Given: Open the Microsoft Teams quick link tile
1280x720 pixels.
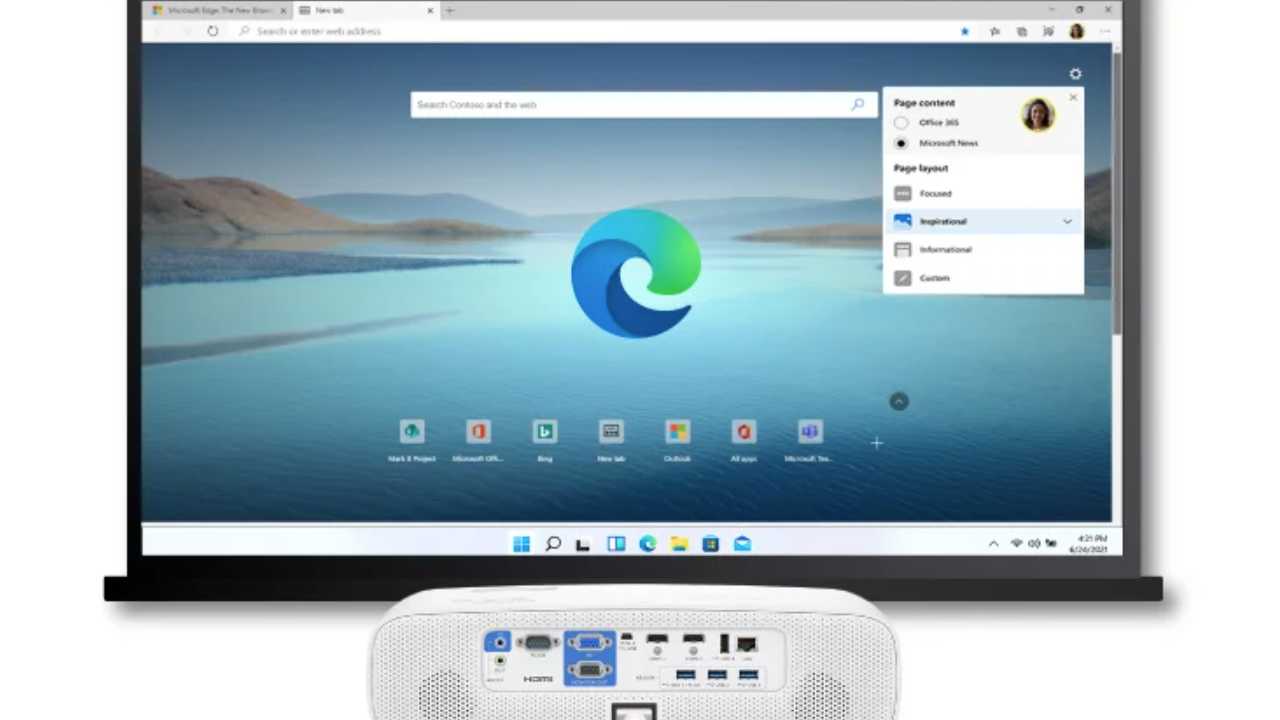Looking at the screenshot, I should (x=810, y=431).
